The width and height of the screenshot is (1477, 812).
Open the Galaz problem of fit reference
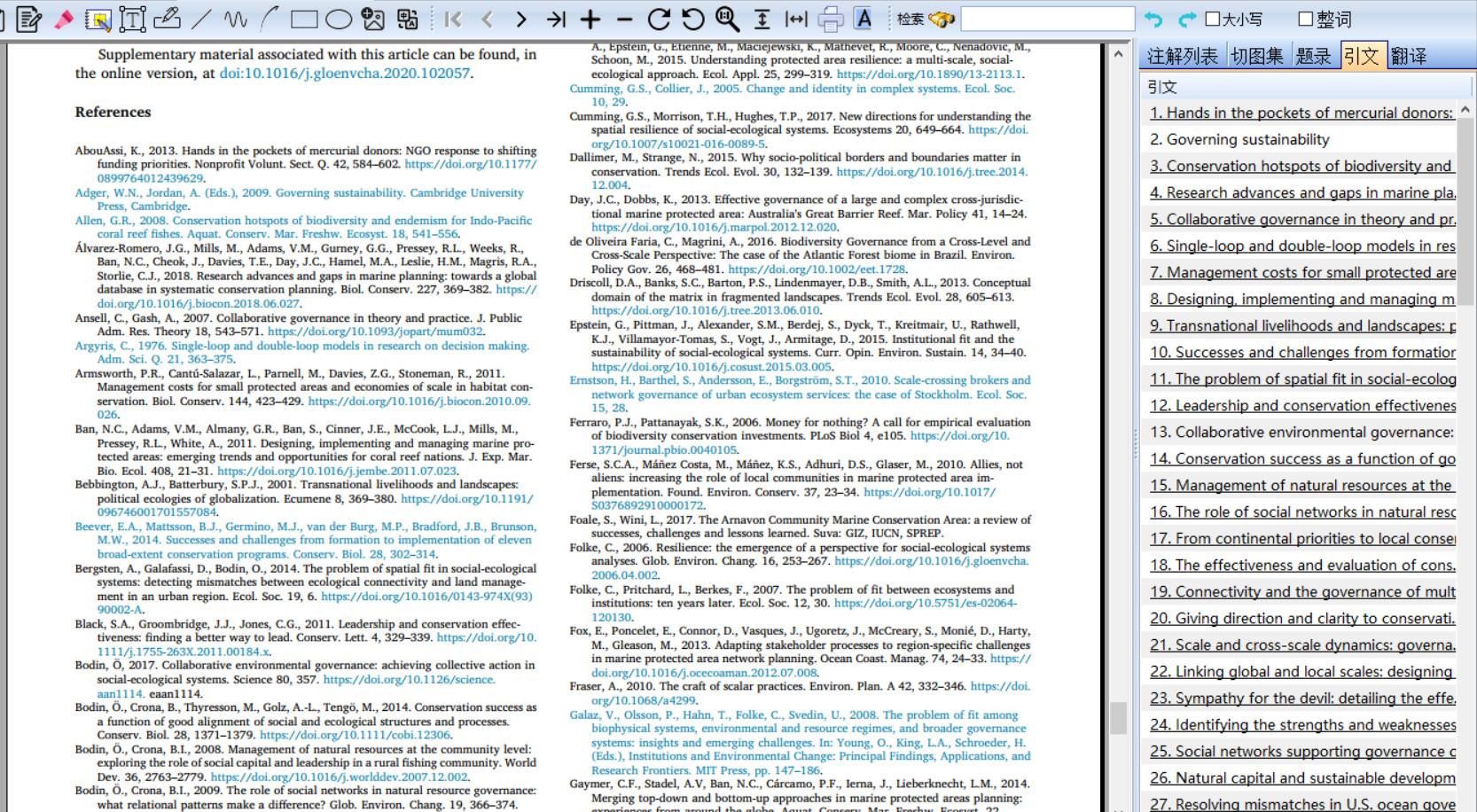[800, 742]
